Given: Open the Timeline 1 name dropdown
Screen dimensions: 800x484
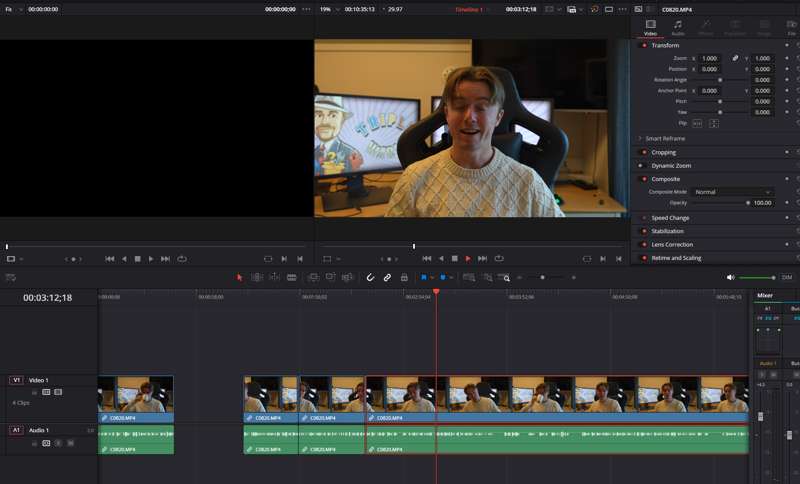Looking at the screenshot, I should click(x=472, y=9).
